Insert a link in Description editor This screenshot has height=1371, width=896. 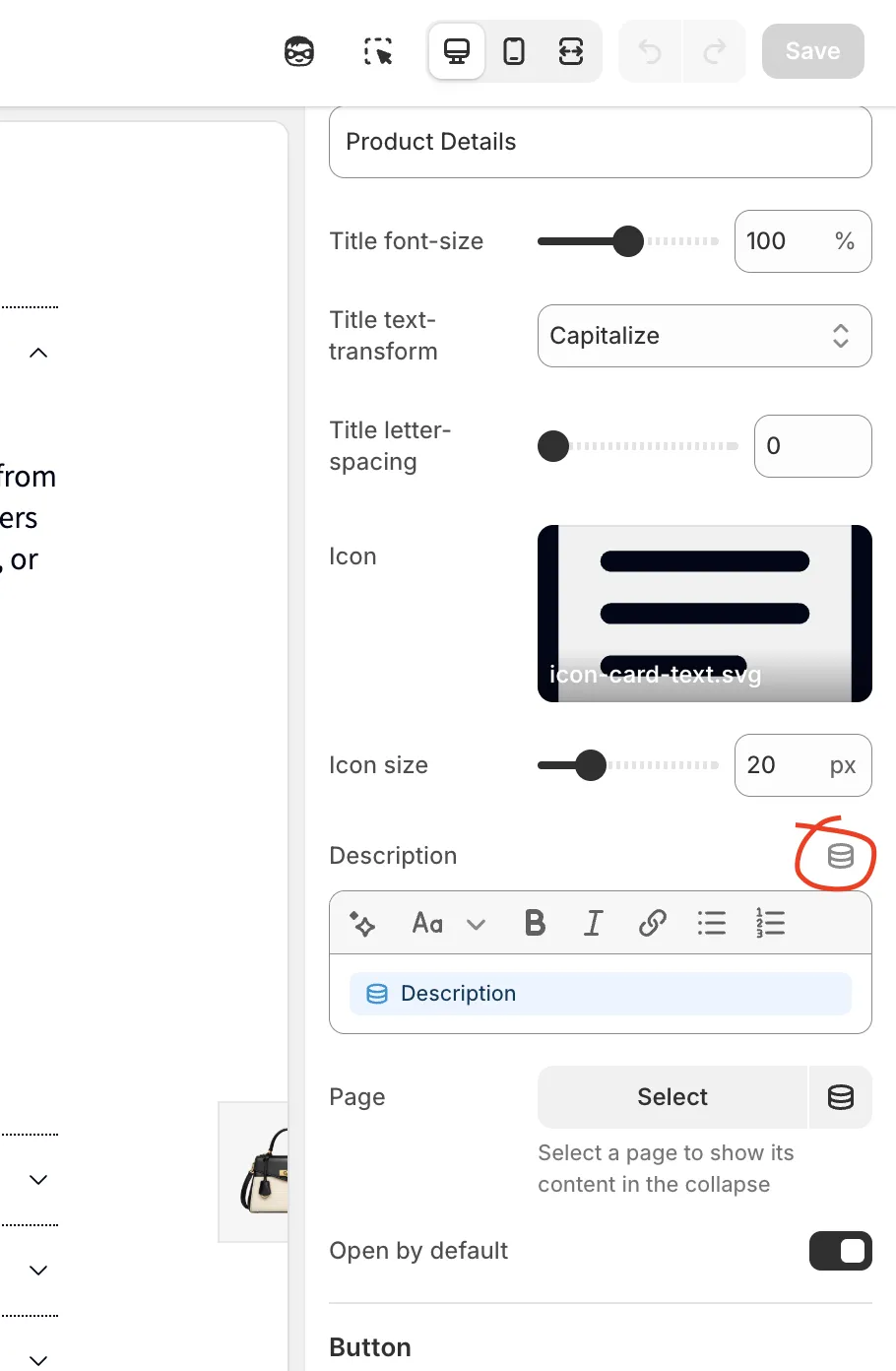coord(652,924)
